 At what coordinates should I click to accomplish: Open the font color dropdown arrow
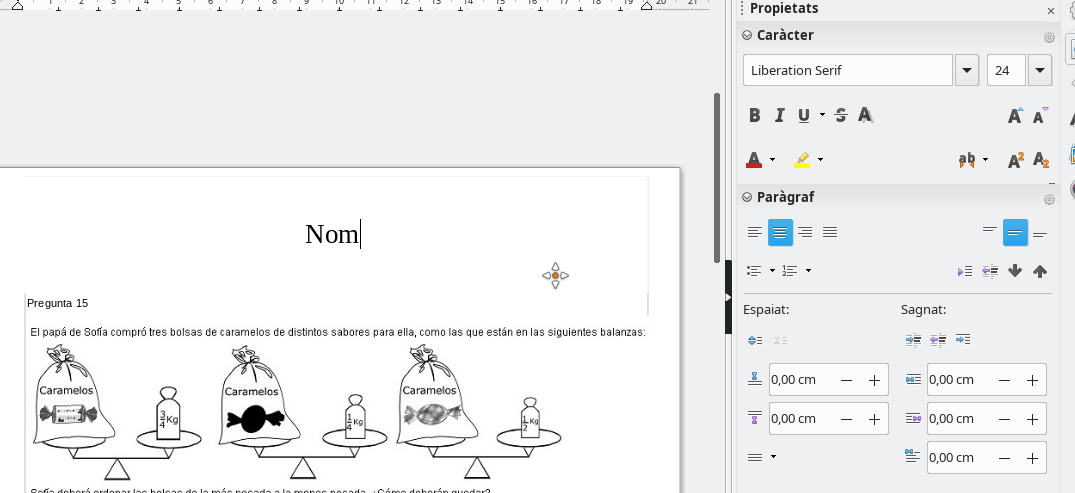pos(772,160)
